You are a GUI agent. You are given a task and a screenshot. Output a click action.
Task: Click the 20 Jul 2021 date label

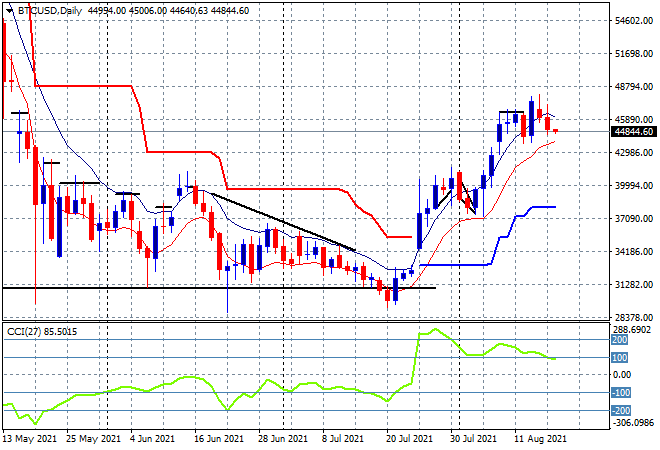(x=409, y=439)
